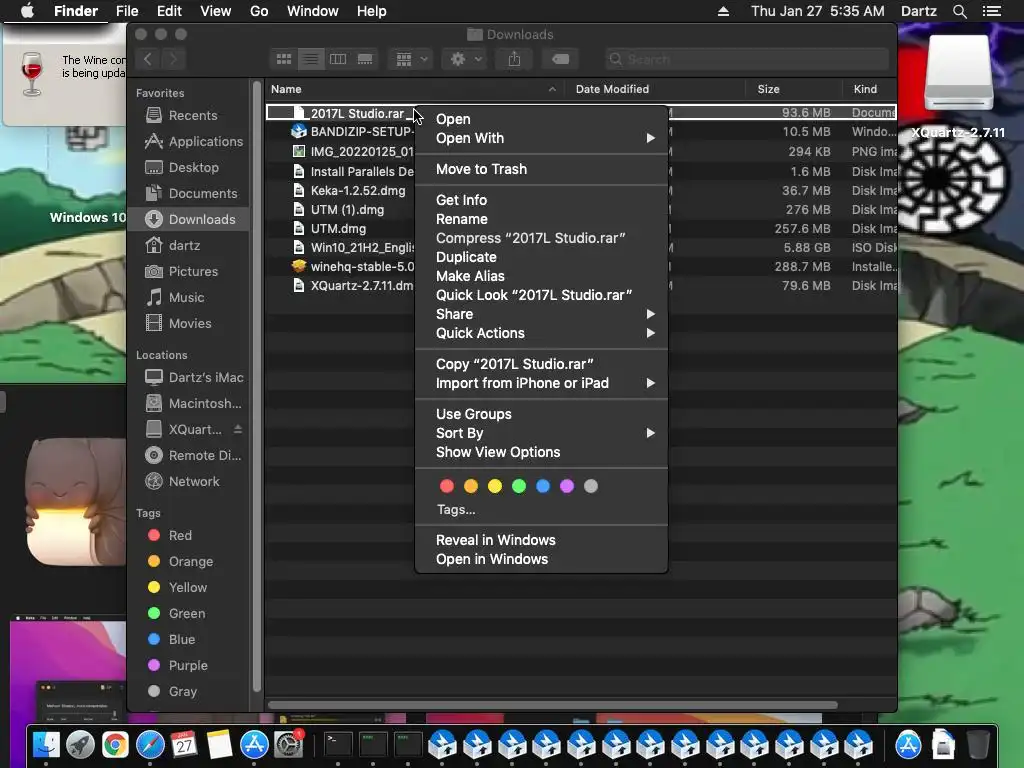Open Google Chrome from the Dock
Screen dimensions: 1024x768
coord(115,744)
